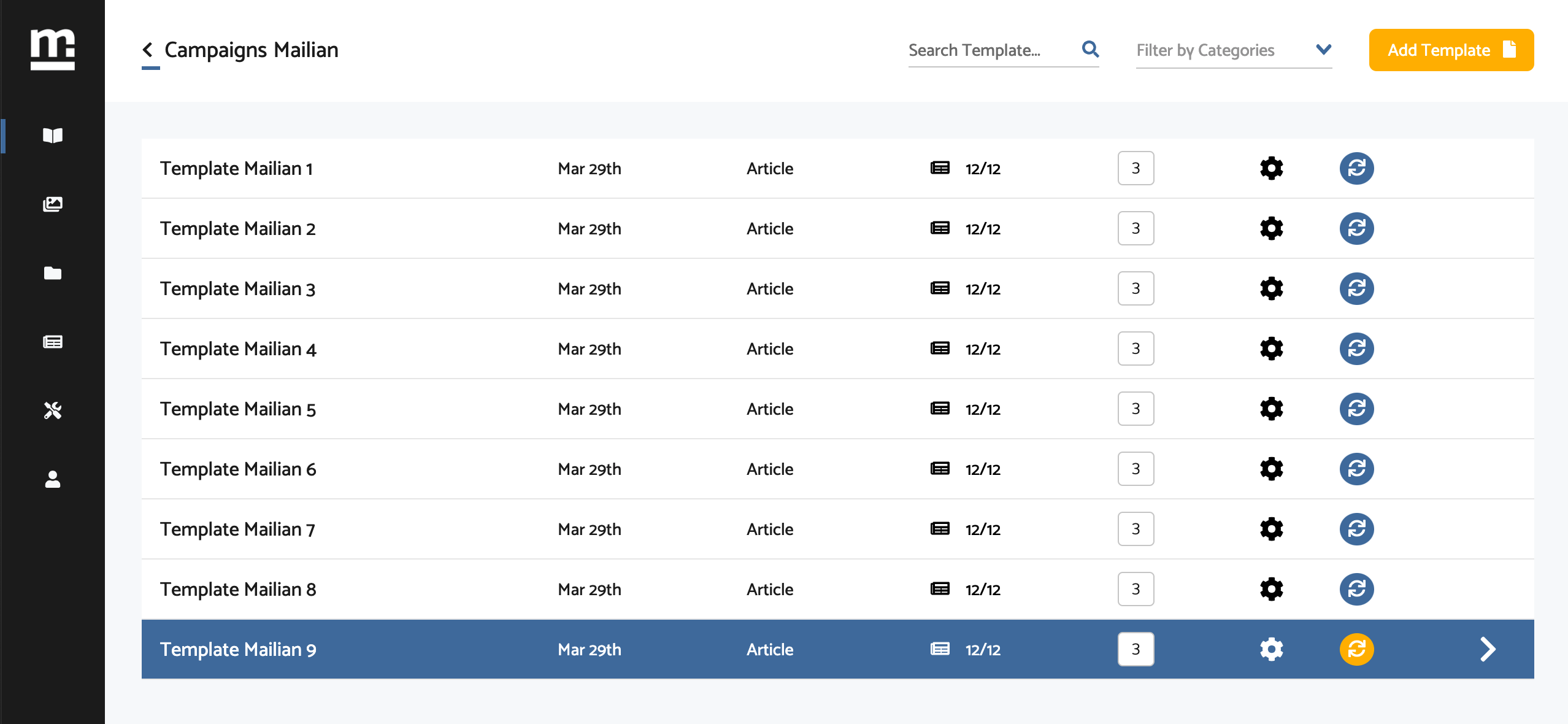1568x724 pixels.
Task: Open the book icon in the sidebar
Action: pyautogui.click(x=53, y=136)
